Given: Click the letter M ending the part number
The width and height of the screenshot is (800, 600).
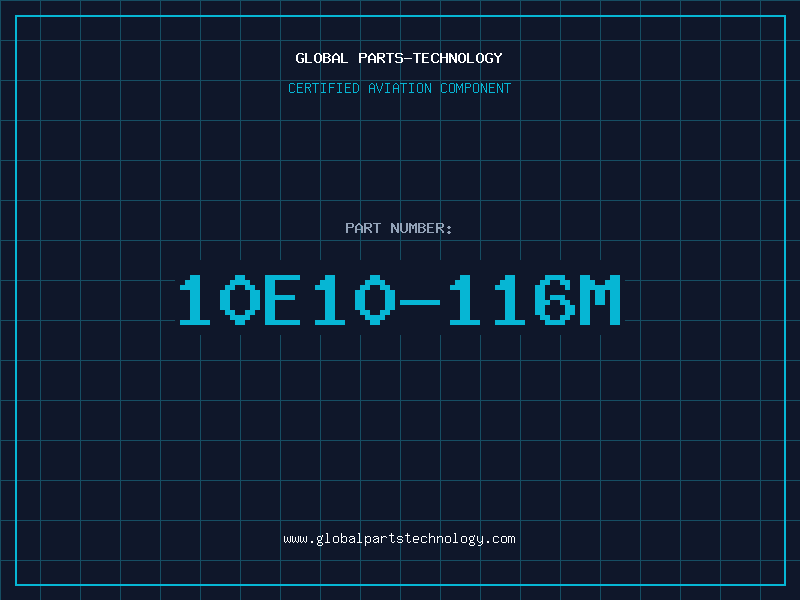Looking at the screenshot, I should (x=600, y=299).
